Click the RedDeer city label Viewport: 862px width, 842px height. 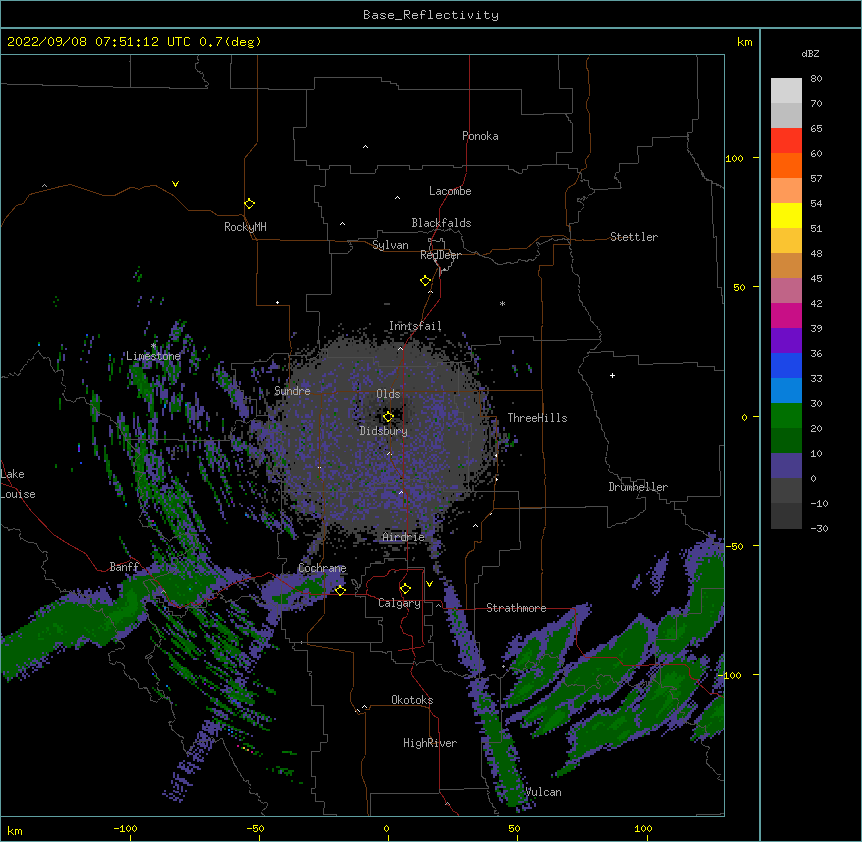(440, 255)
